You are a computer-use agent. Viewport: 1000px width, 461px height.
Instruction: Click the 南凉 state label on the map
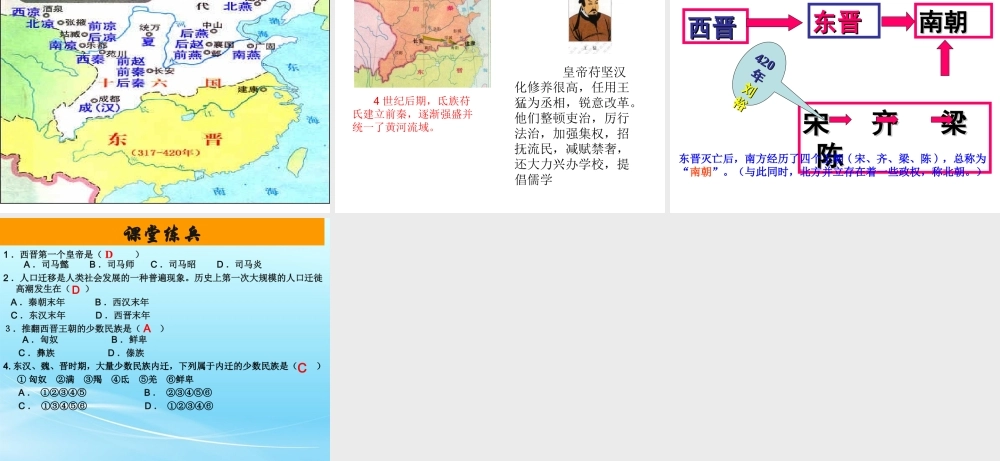point(62,45)
